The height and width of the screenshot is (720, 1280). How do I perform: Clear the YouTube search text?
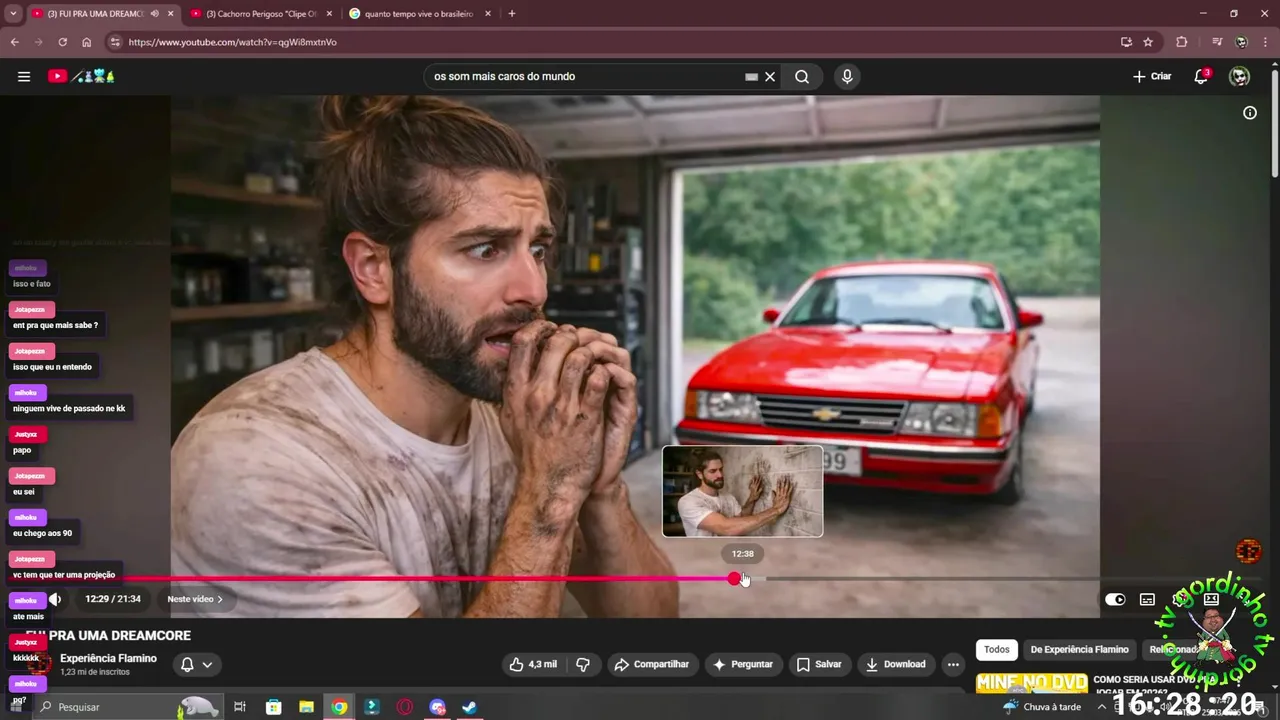tap(770, 76)
